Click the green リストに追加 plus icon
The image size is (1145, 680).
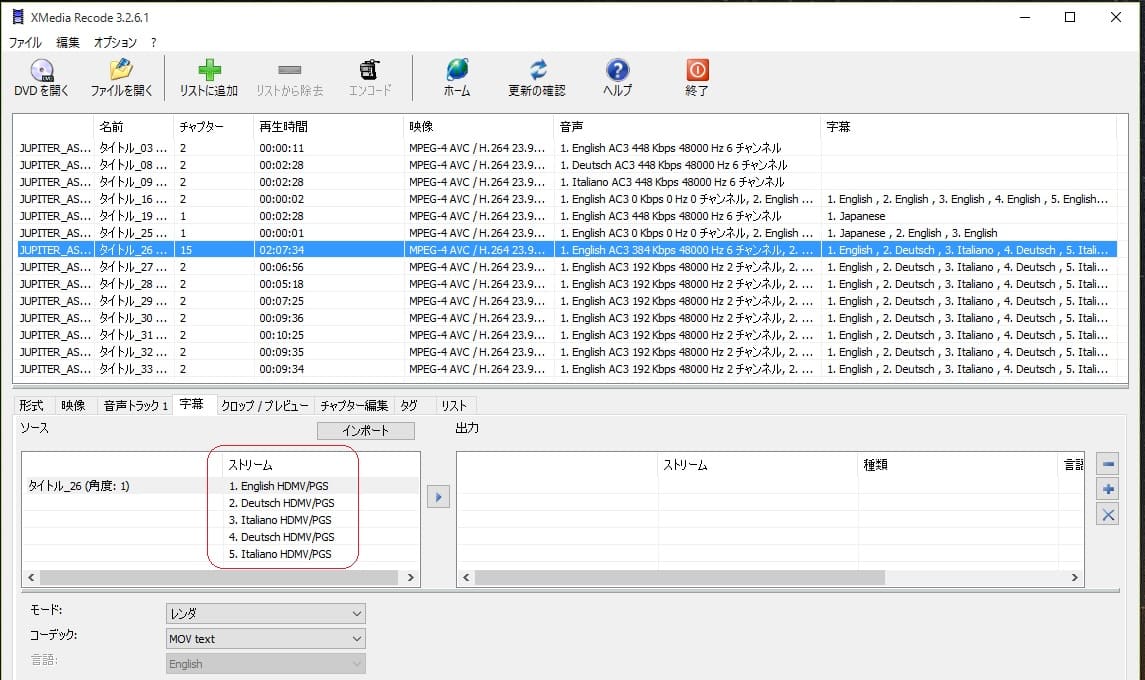(209, 71)
